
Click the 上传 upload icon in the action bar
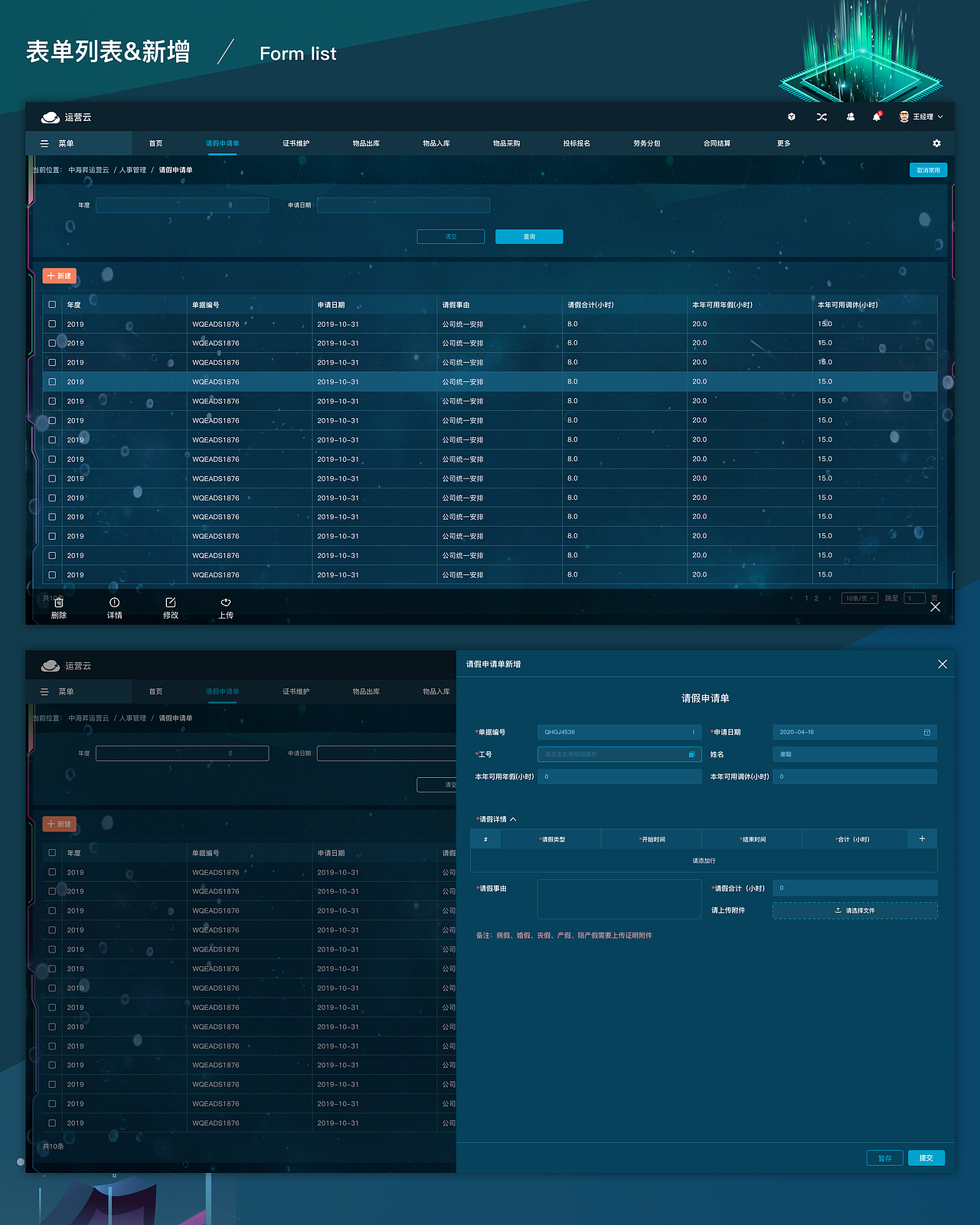[x=226, y=603]
